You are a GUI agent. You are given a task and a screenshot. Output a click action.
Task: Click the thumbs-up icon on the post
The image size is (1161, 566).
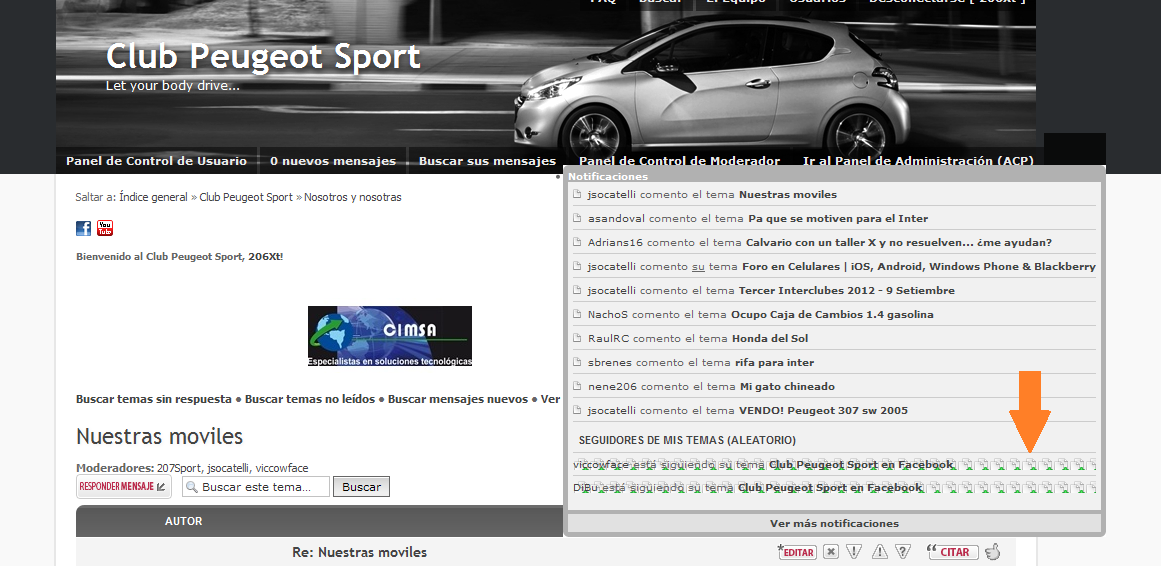(992, 551)
